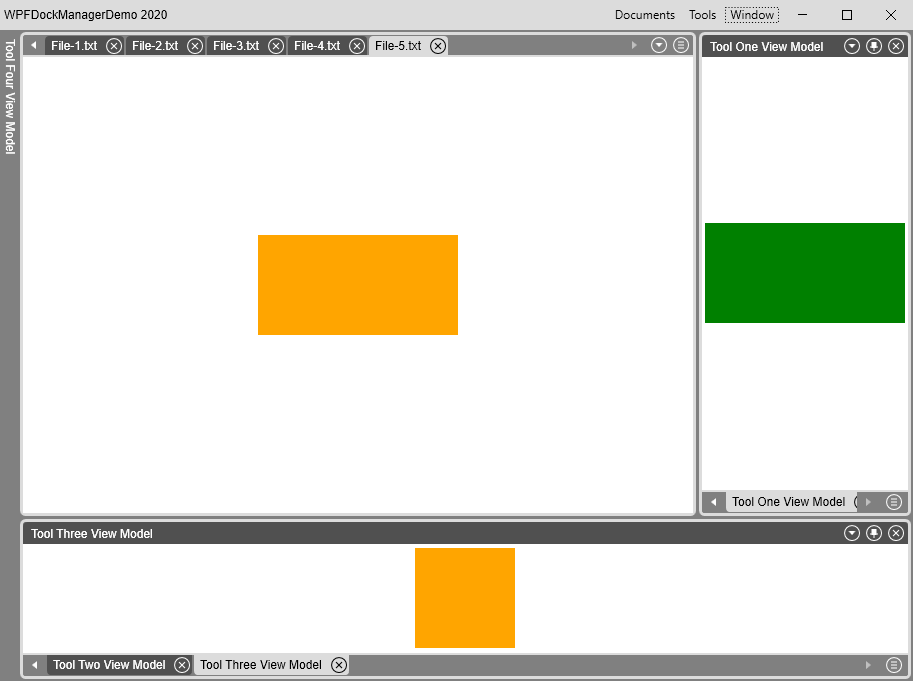Open document pane dropdown arrow menu
The width and height of the screenshot is (913, 681).
pos(659,45)
